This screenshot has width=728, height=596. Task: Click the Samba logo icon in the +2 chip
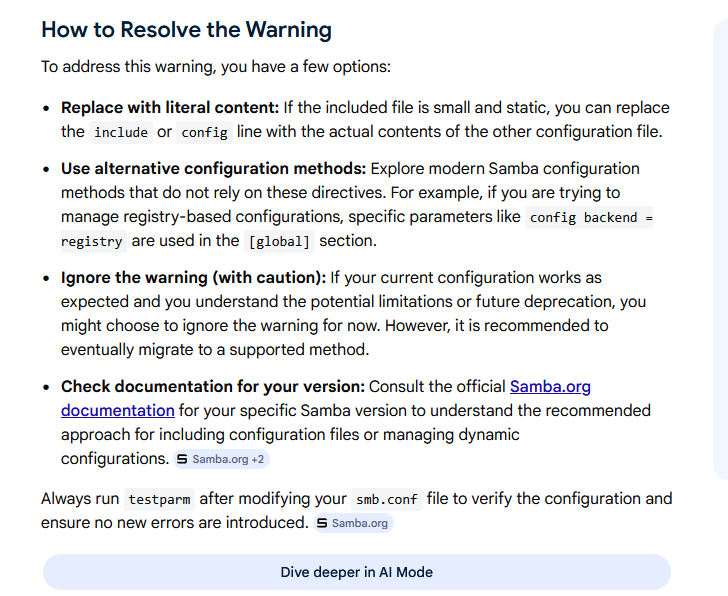182,459
